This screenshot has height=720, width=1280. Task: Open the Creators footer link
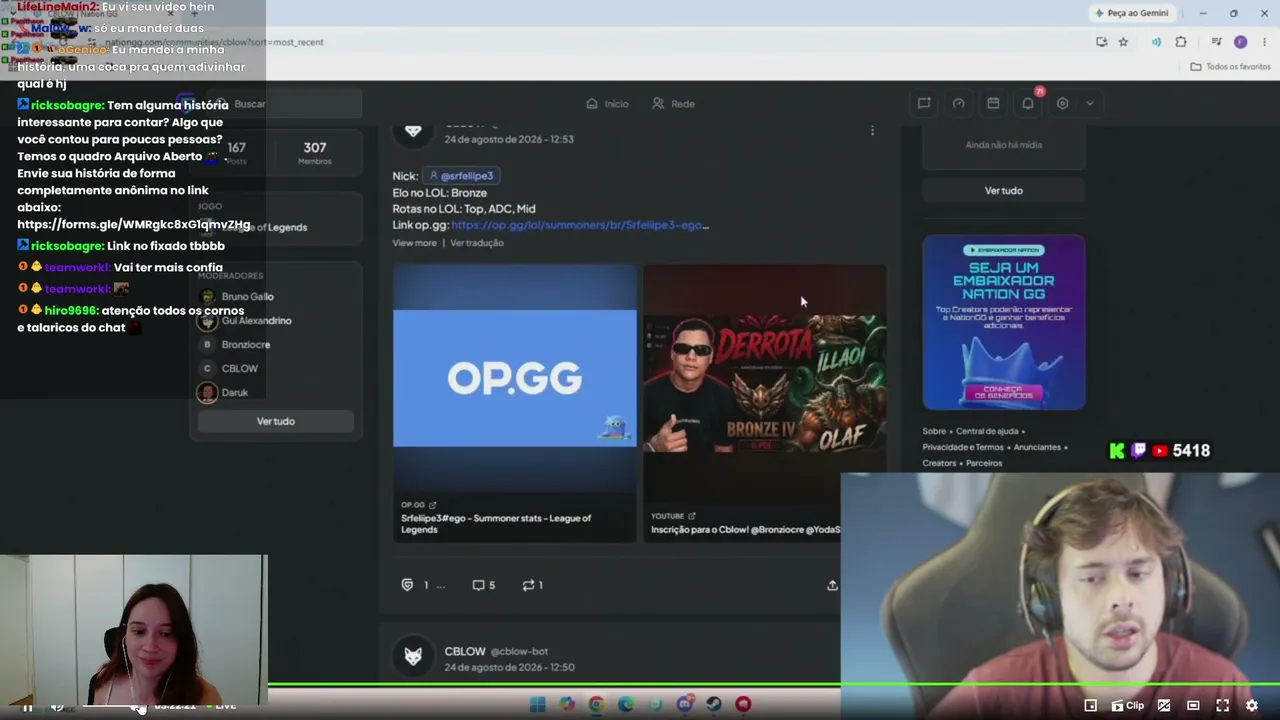[939, 463]
